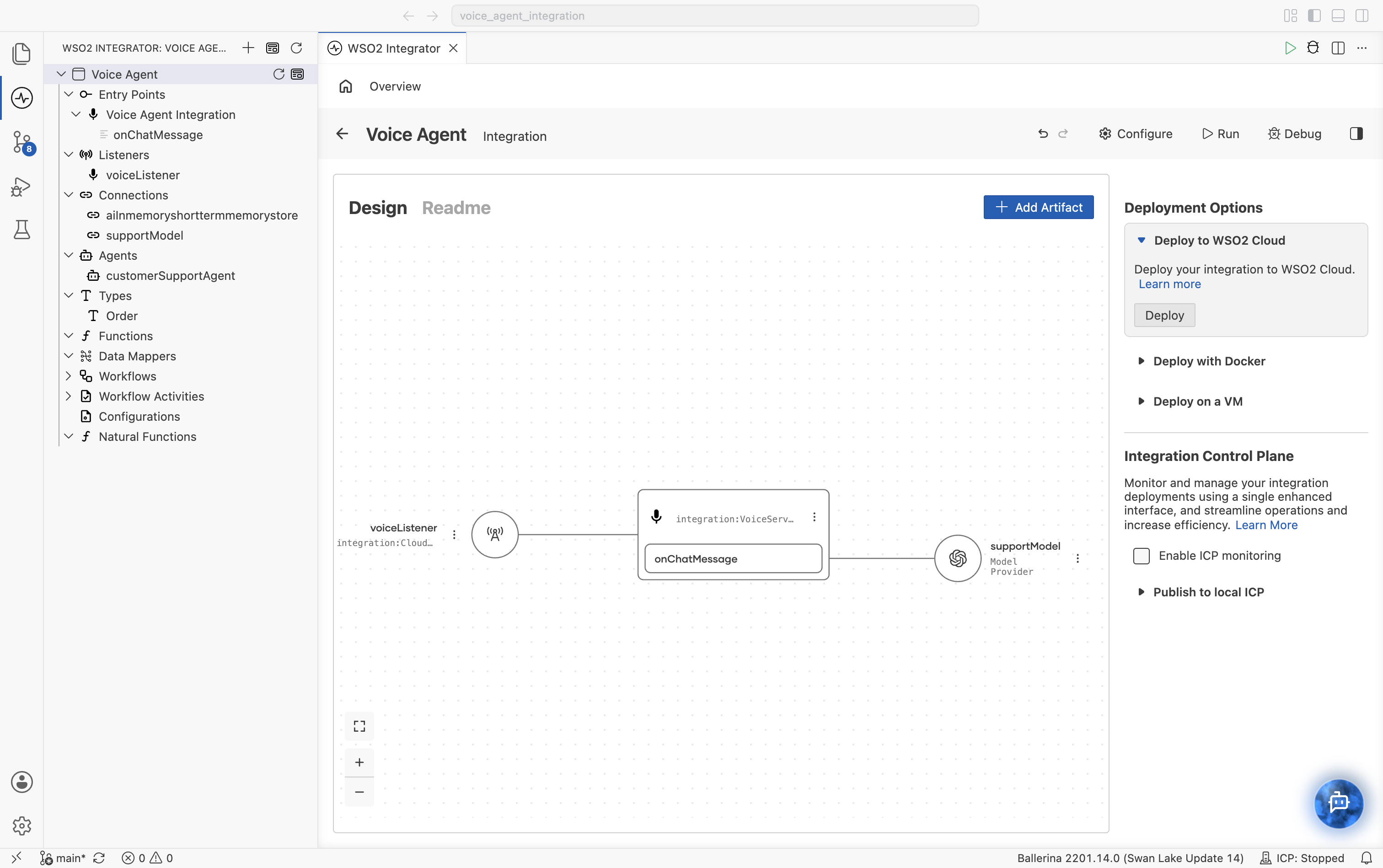Zoom out with the minus canvas button
Image resolution: width=1383 pixels, height=868 pixels.
pos(359,792)
